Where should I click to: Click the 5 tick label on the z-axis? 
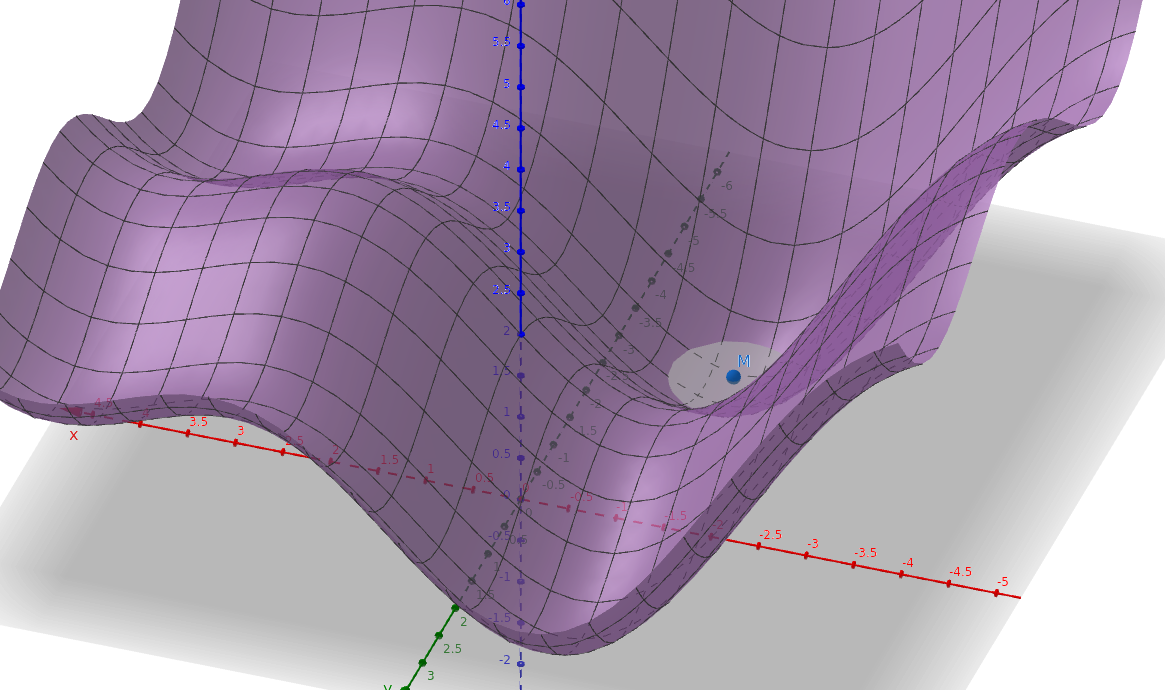(x=506, y=83)
